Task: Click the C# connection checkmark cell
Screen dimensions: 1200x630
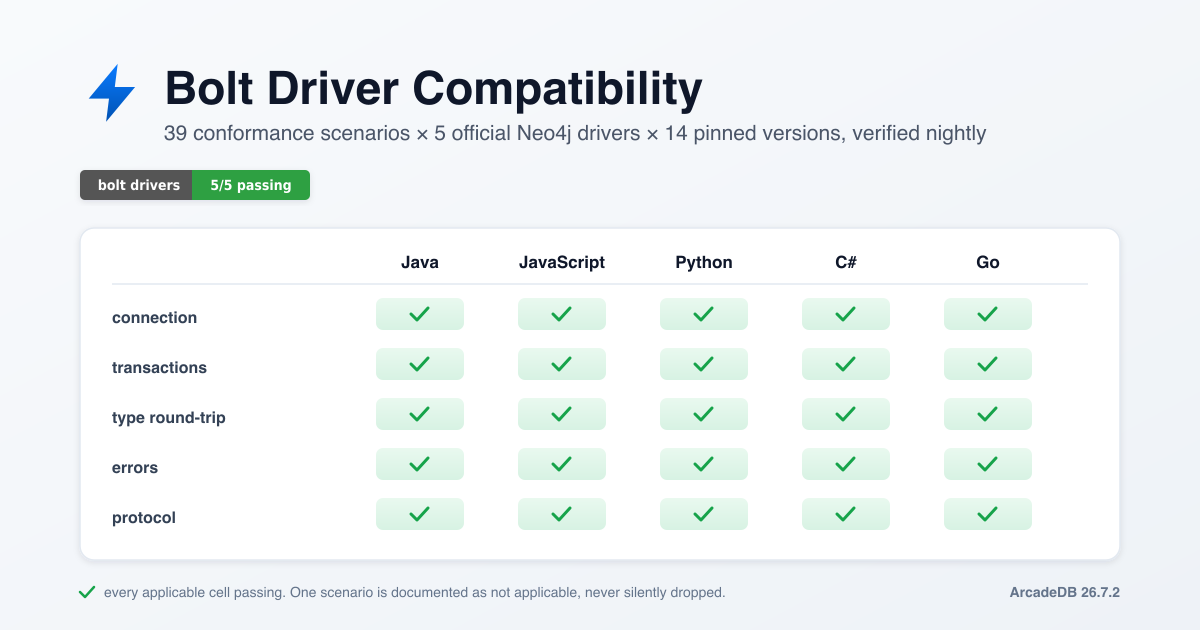Action: pyautogui.click(x=846, y=314)
